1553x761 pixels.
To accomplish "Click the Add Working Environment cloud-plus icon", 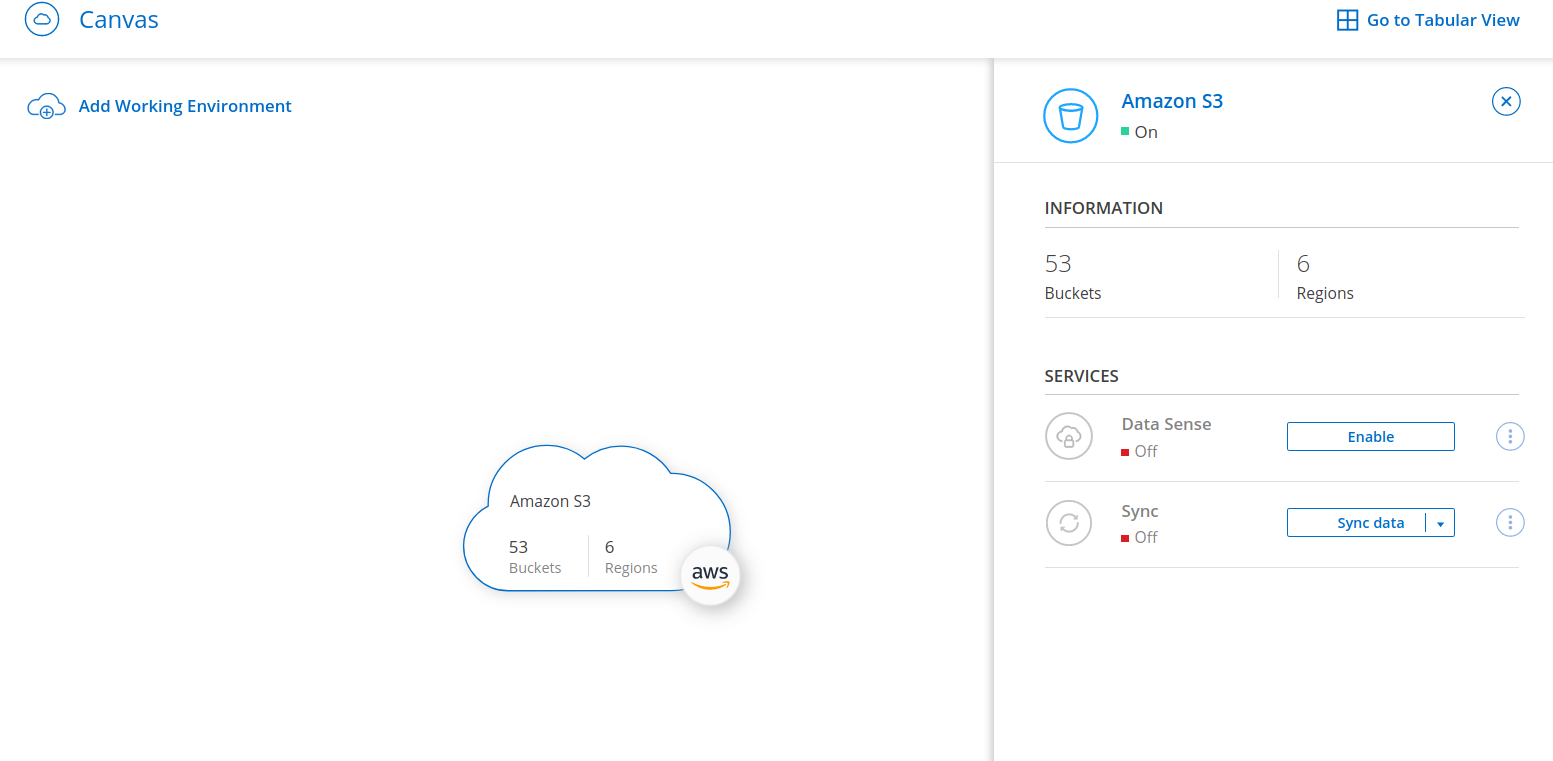I will coord(46,107).
